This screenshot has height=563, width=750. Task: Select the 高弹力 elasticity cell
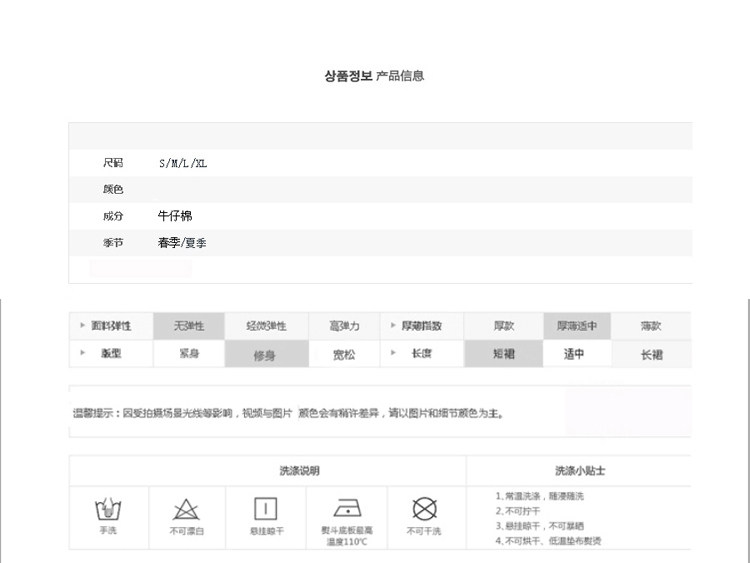point(344,326)
